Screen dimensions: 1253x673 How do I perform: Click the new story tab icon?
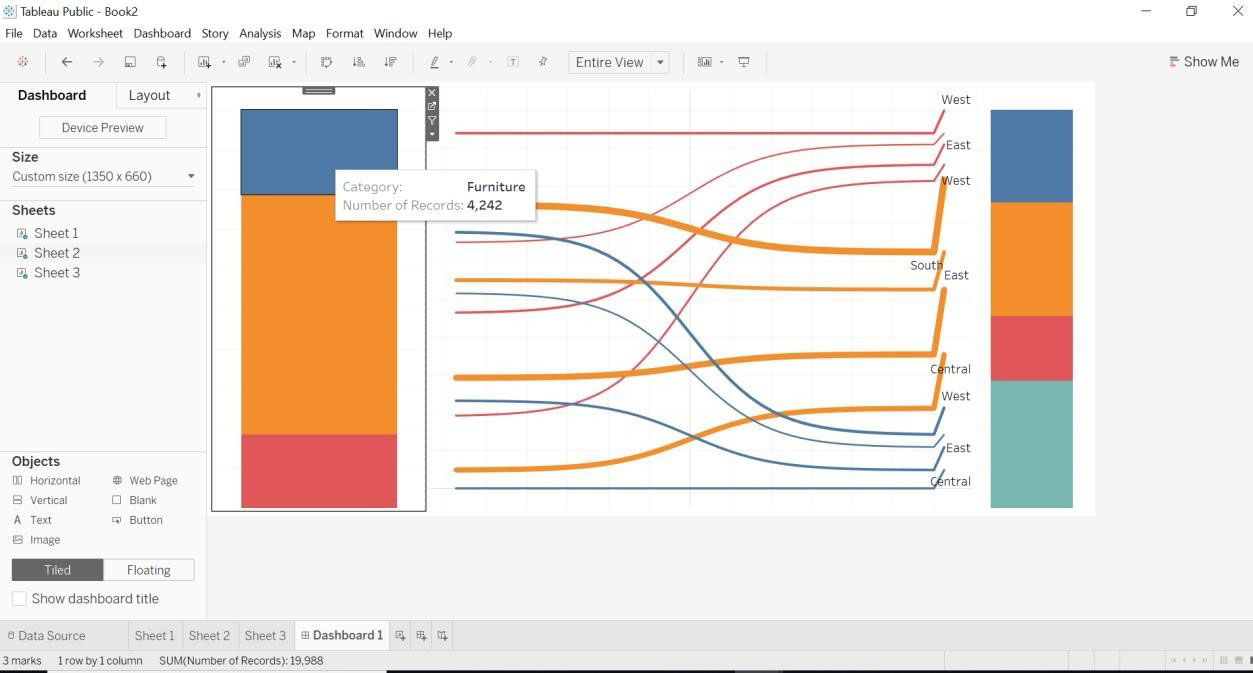[x=442, y=635]
